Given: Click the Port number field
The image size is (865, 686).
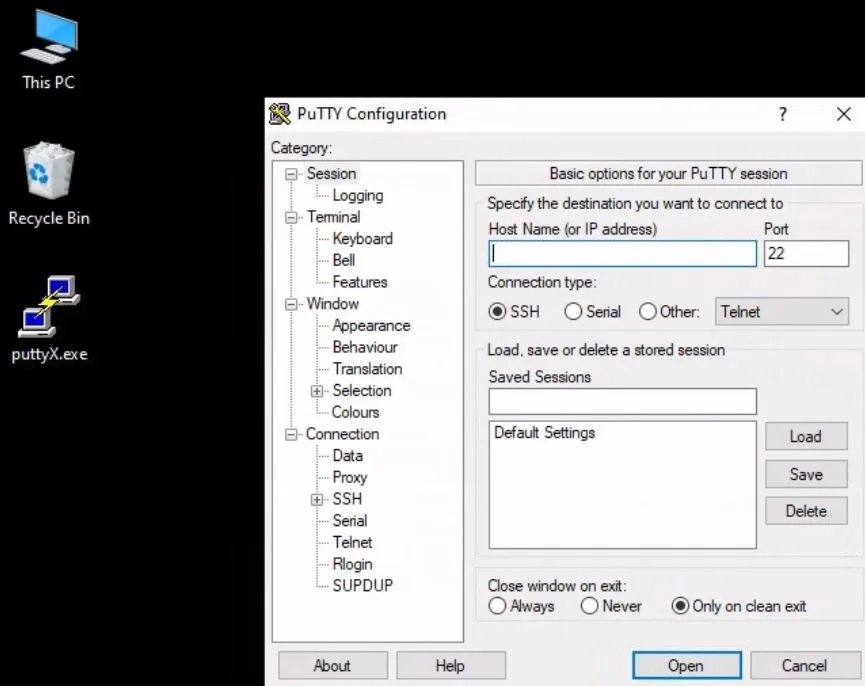Looking at the screenshot, I should pos(806,254).
